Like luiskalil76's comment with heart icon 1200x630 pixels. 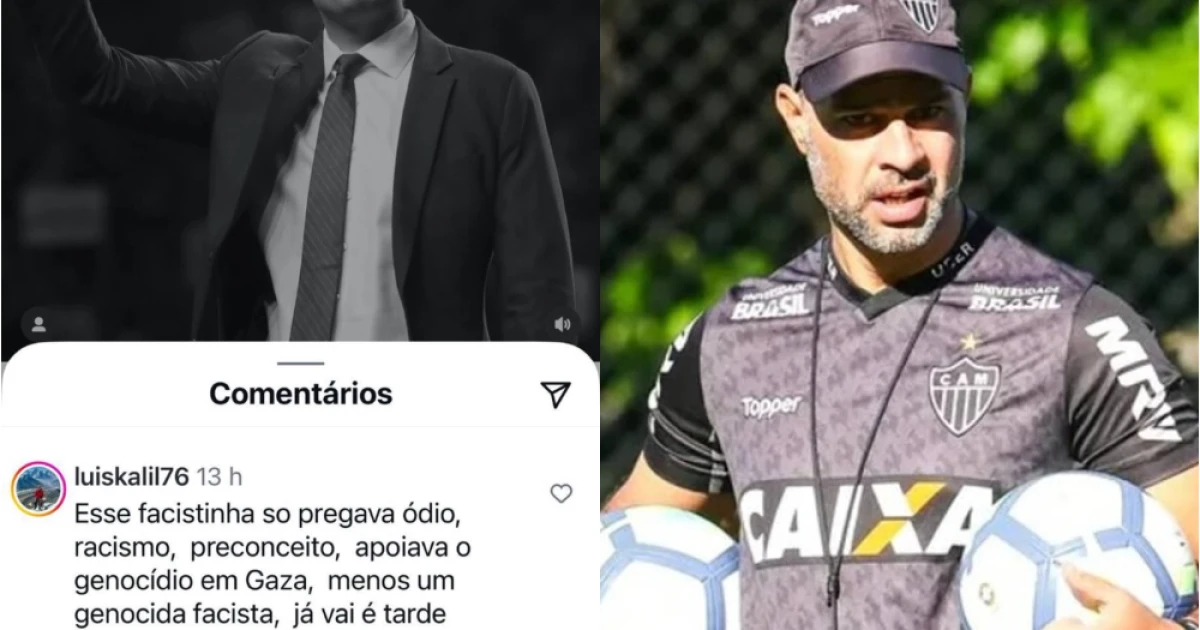[x=561, y=493]
